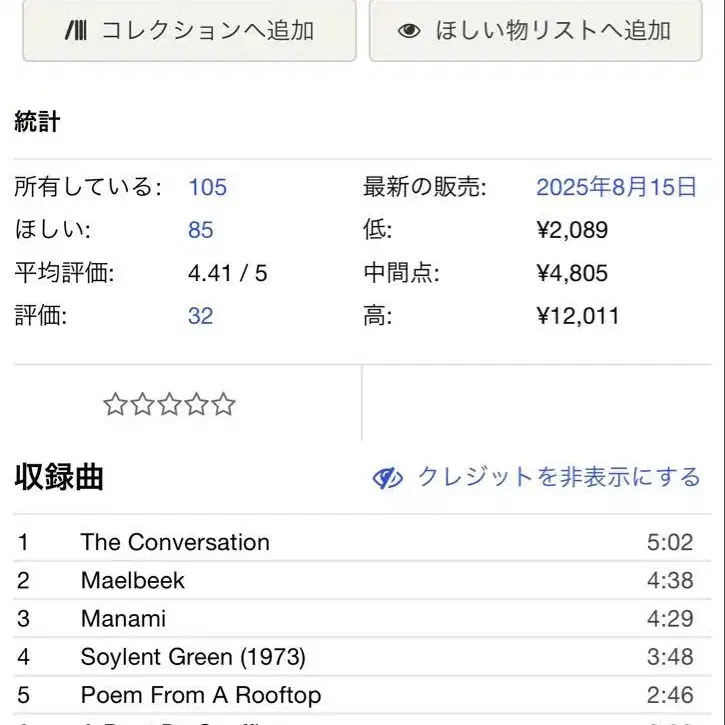Open the 85 wants link
Viewport: 725px width, 725px height.
[200, 230]
